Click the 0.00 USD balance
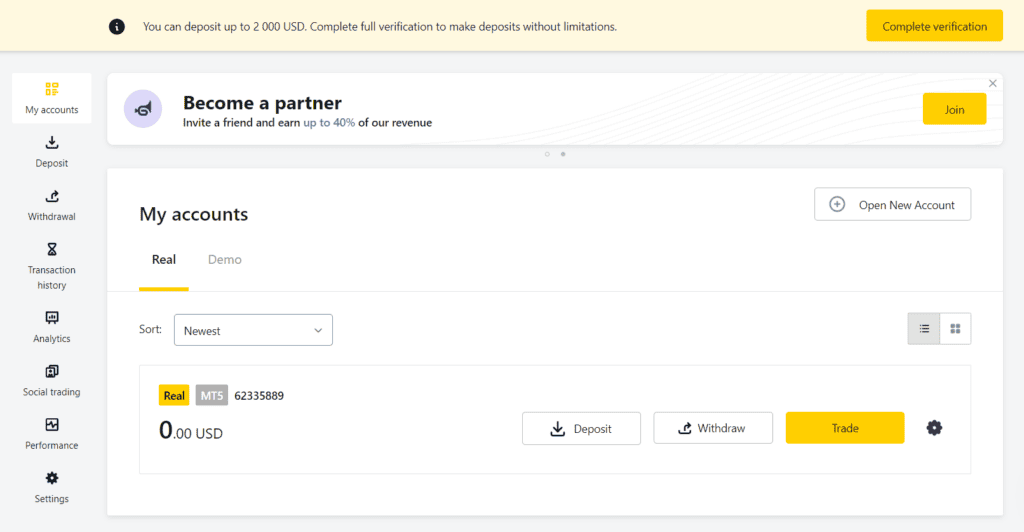This screenshot has width=1024, height=532. [191, 431]
